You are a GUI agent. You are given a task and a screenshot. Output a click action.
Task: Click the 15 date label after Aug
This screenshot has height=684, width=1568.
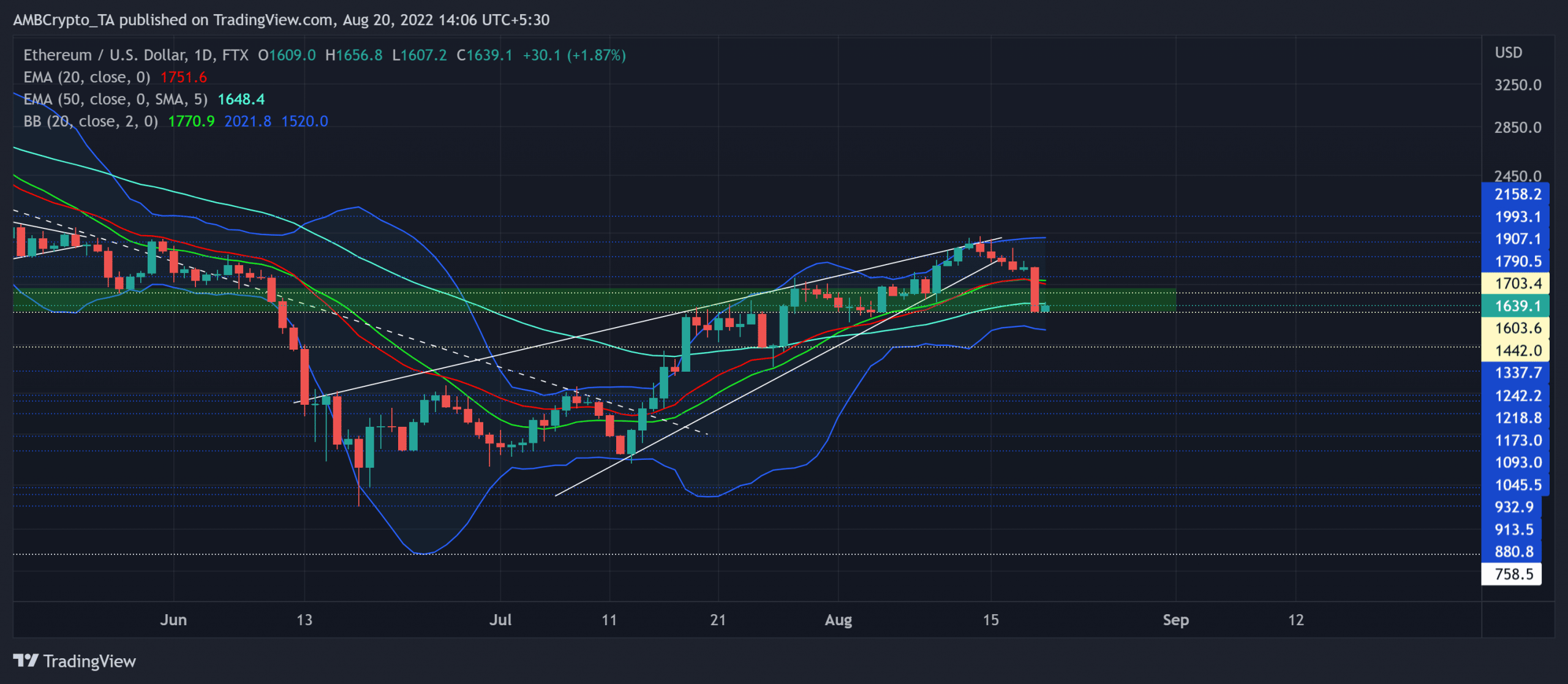[990, 620]
